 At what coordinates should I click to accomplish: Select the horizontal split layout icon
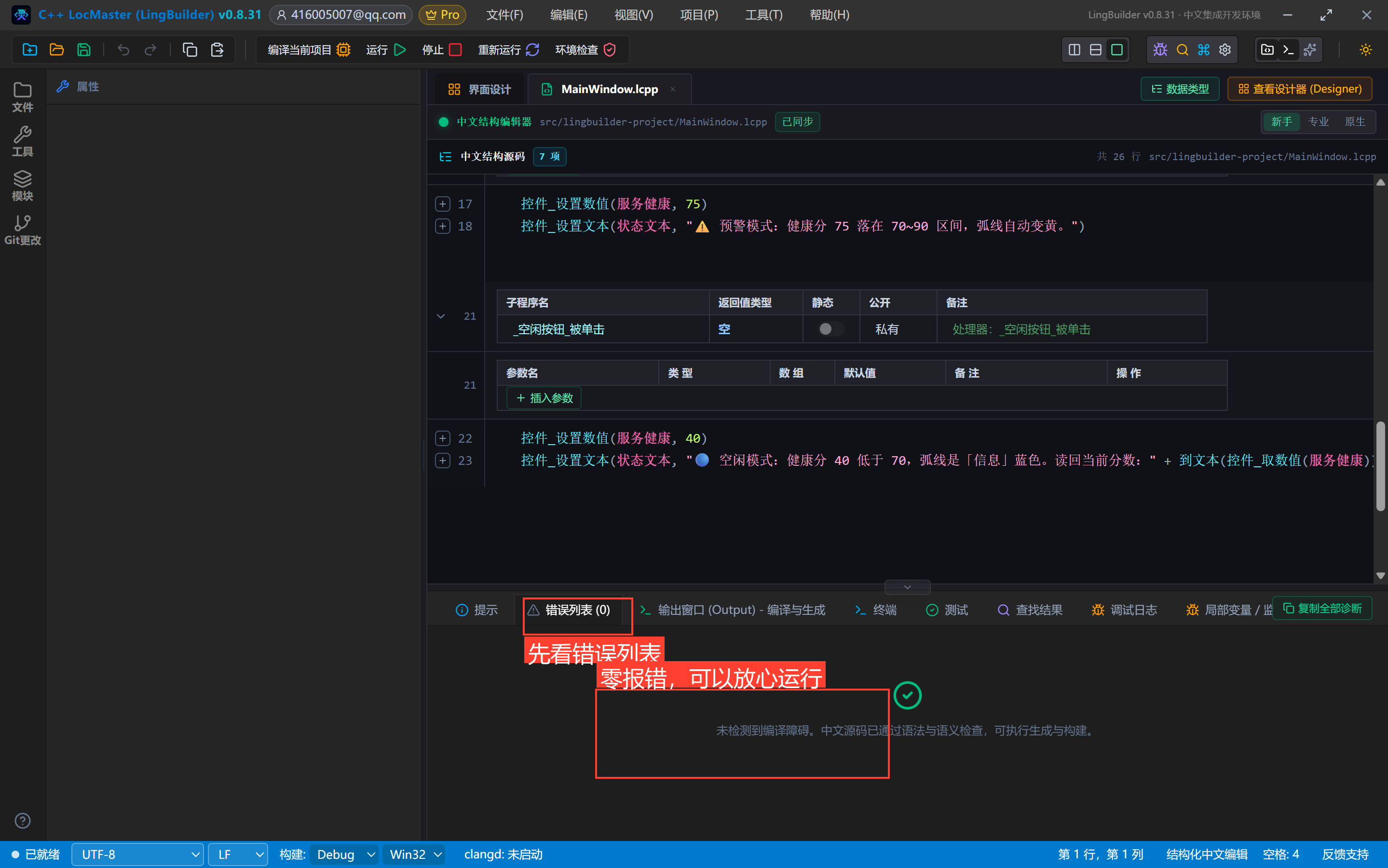pyautogui.click(x=1096, y=50)
